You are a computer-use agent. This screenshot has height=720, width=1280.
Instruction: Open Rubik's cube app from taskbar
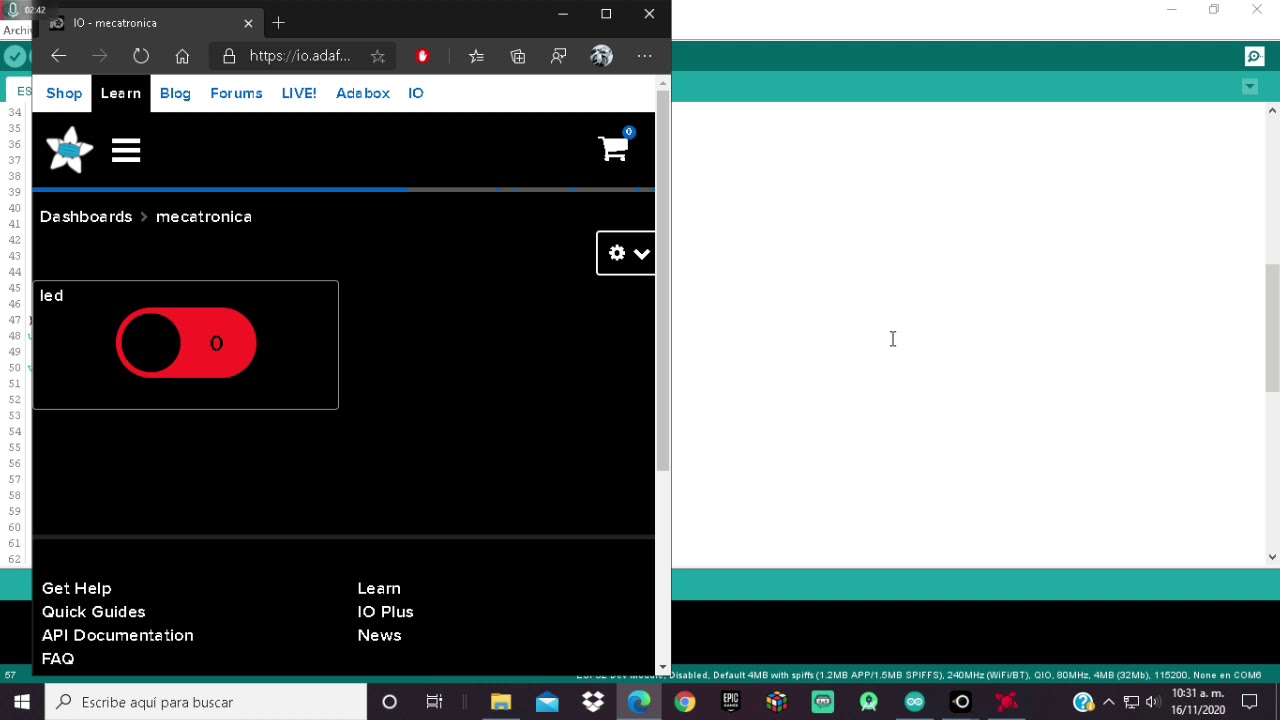tap(777, 702)
